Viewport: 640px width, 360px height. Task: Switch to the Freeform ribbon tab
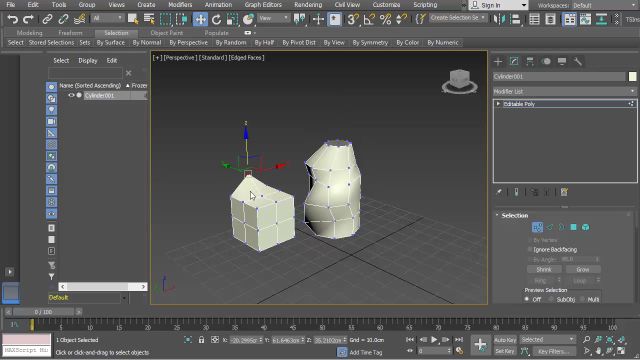pyautogui.click(x=70, y=33)
